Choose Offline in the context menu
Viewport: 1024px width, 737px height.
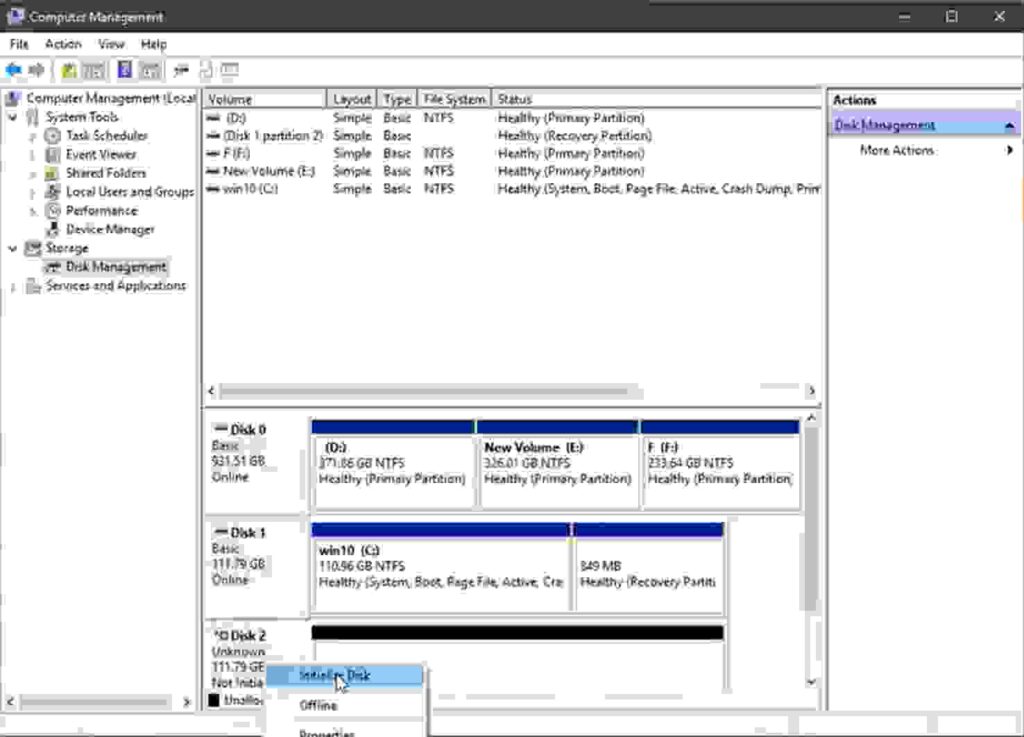320,705
